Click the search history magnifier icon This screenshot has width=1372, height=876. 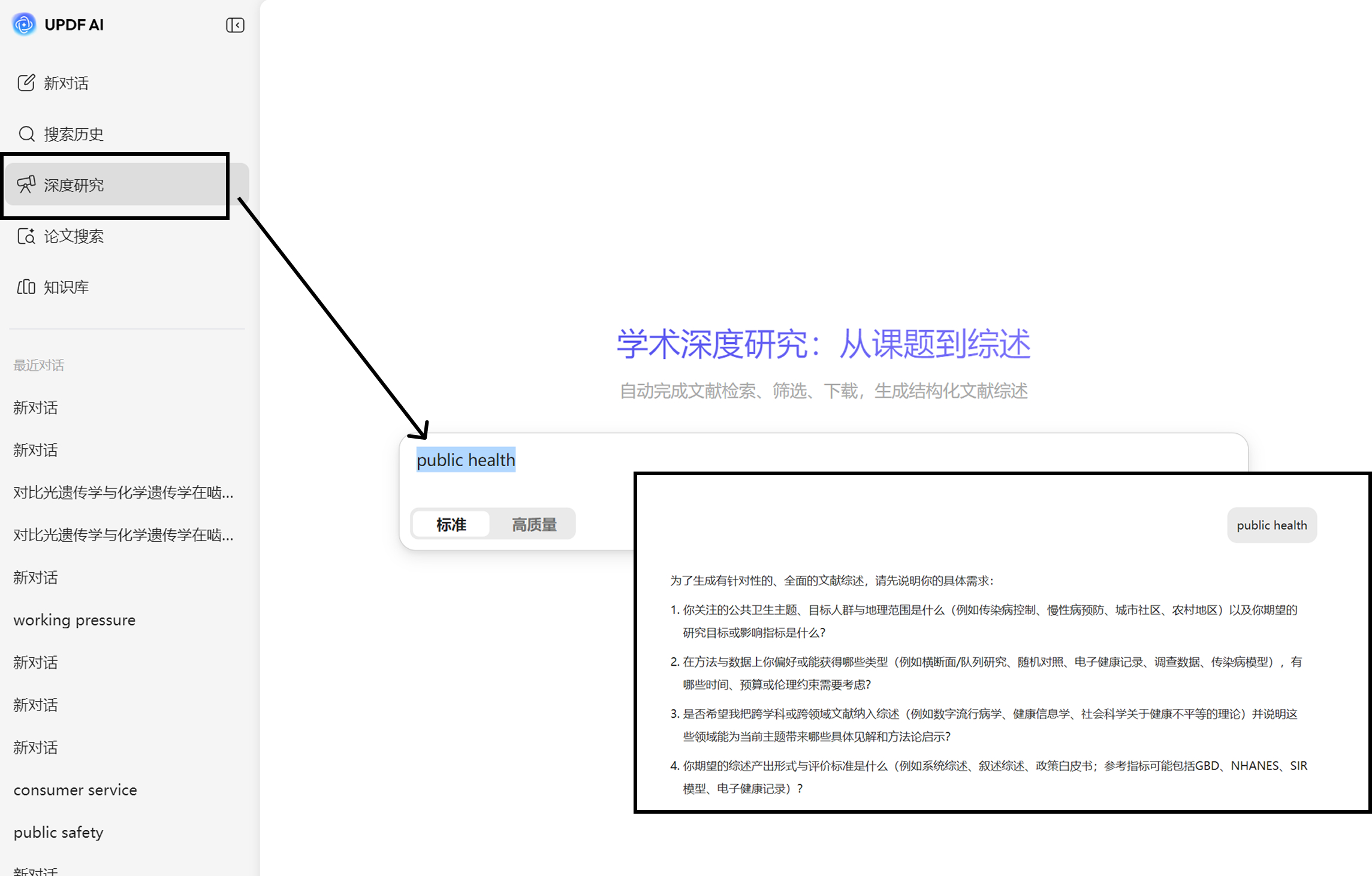click(x=26, y=134)
